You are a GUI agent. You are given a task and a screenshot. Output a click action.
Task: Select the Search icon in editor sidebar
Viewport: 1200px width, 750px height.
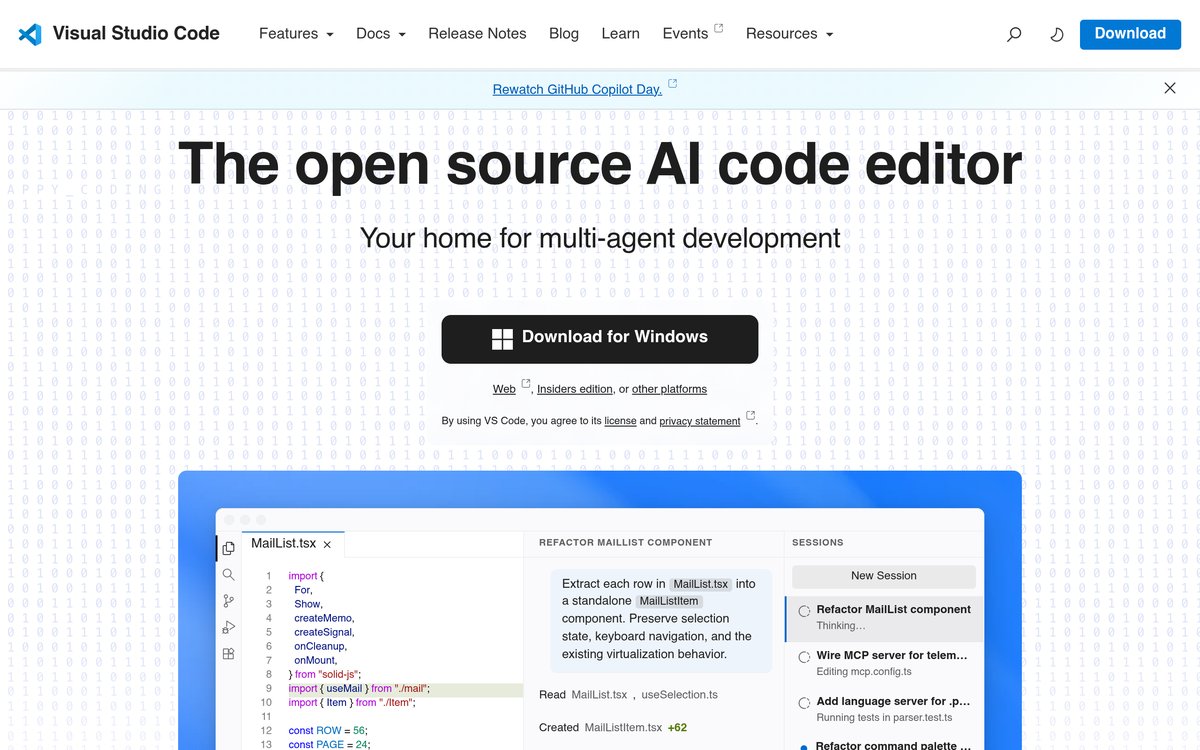click(229, 574)
